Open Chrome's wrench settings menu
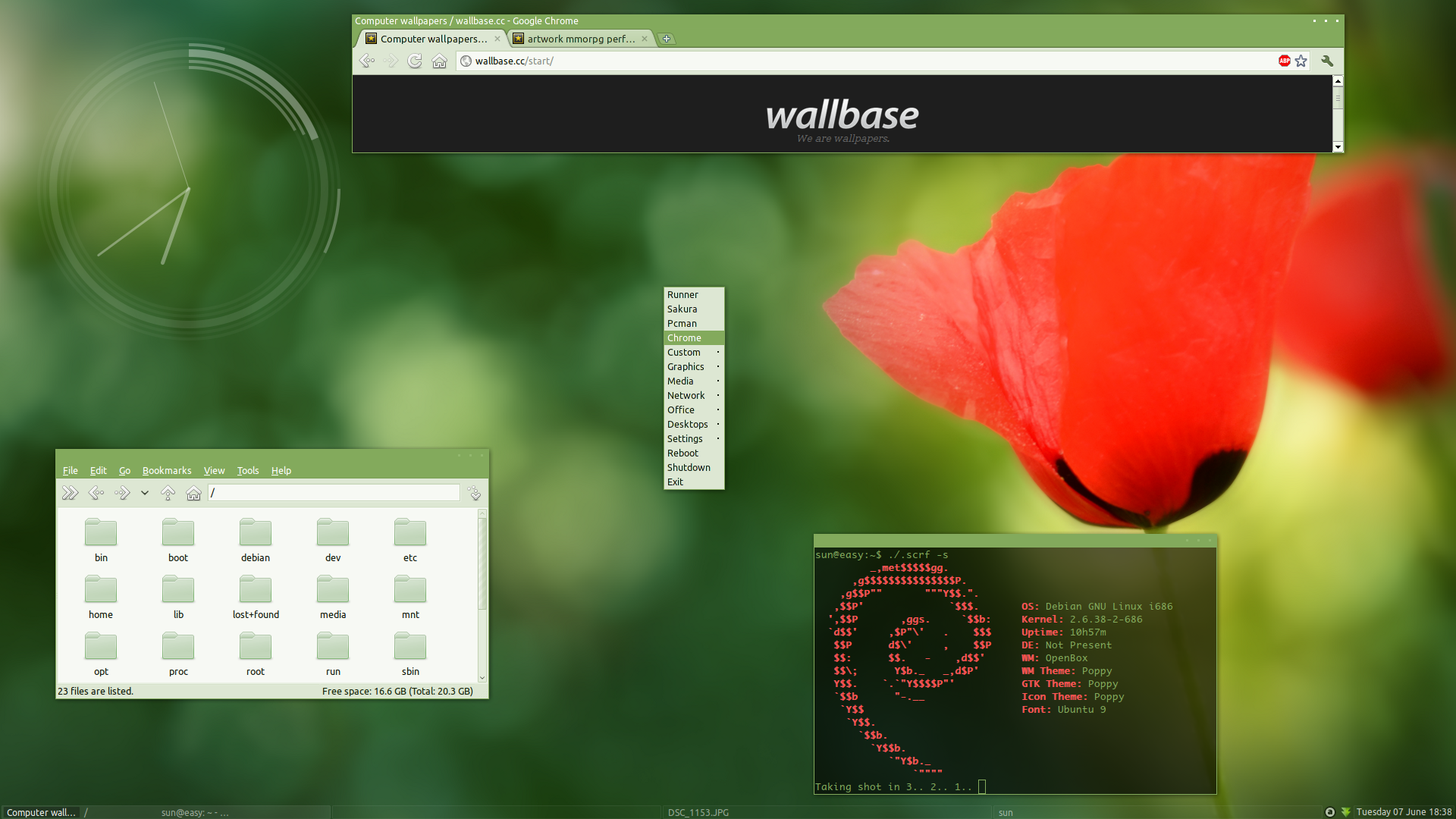The width and height of the screenshot is (1456, 819). click(1327, 61)
